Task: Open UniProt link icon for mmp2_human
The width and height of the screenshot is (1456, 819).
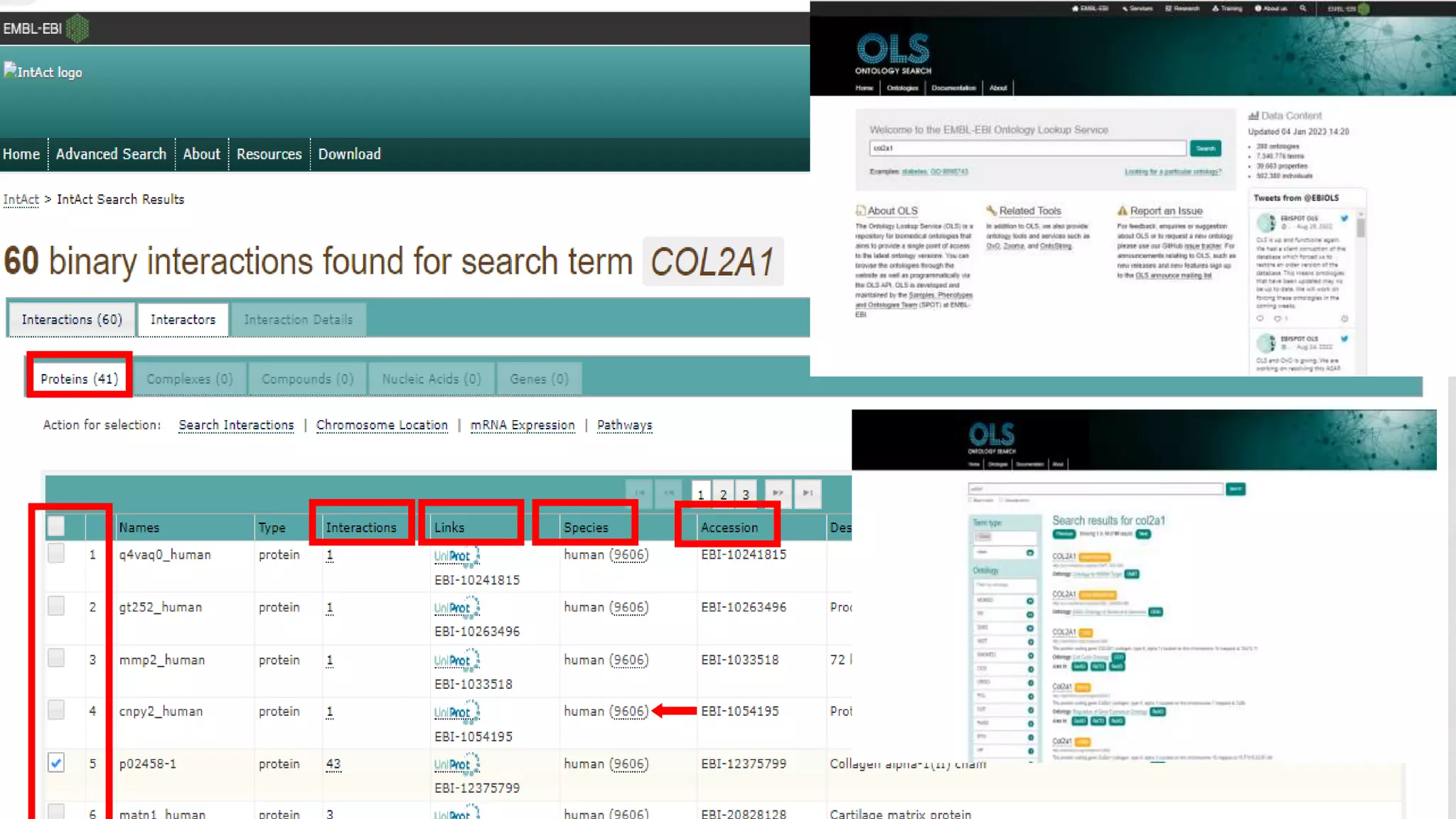Action: point(456,660)
